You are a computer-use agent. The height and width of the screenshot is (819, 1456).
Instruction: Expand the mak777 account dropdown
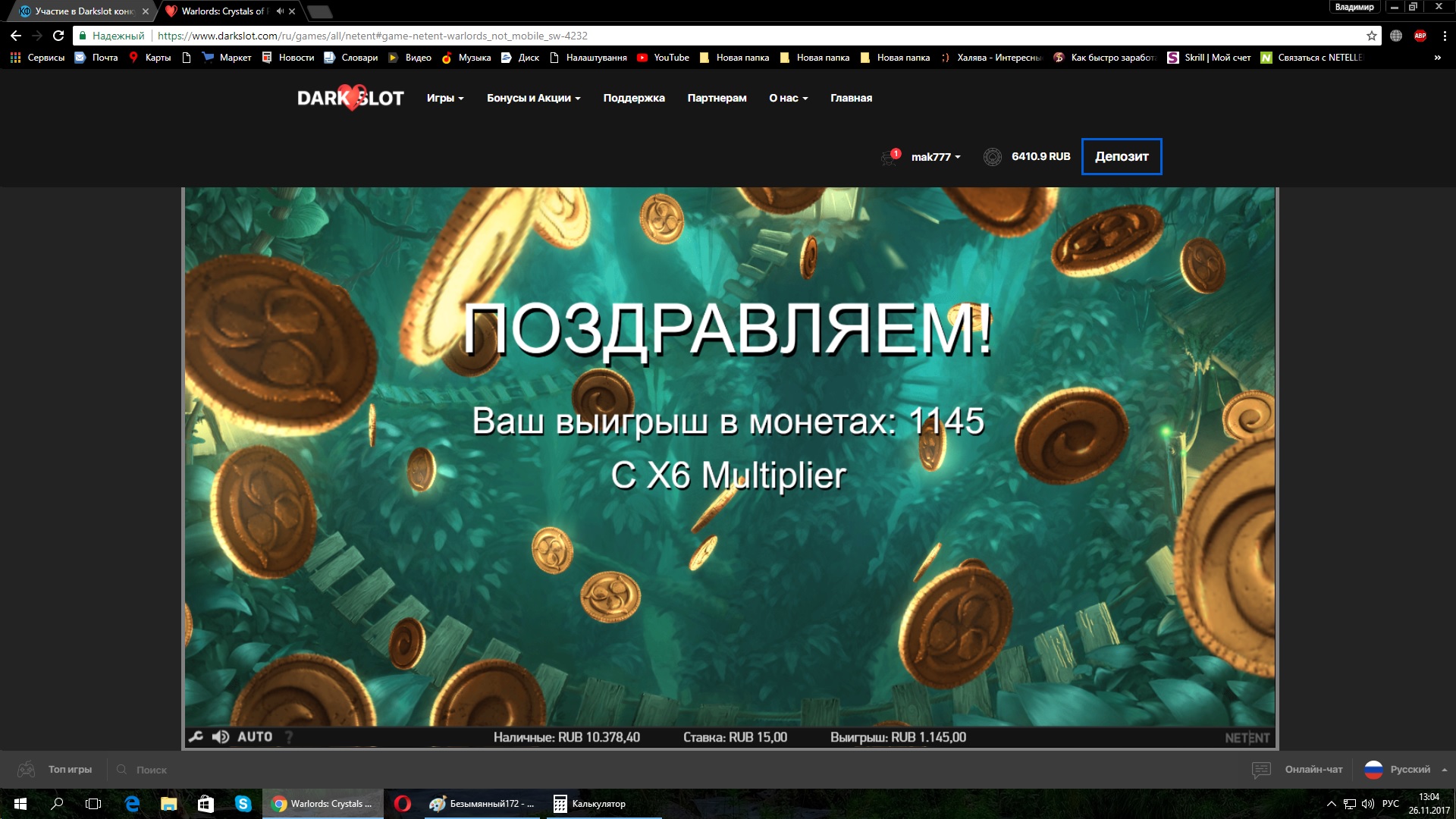936,157
